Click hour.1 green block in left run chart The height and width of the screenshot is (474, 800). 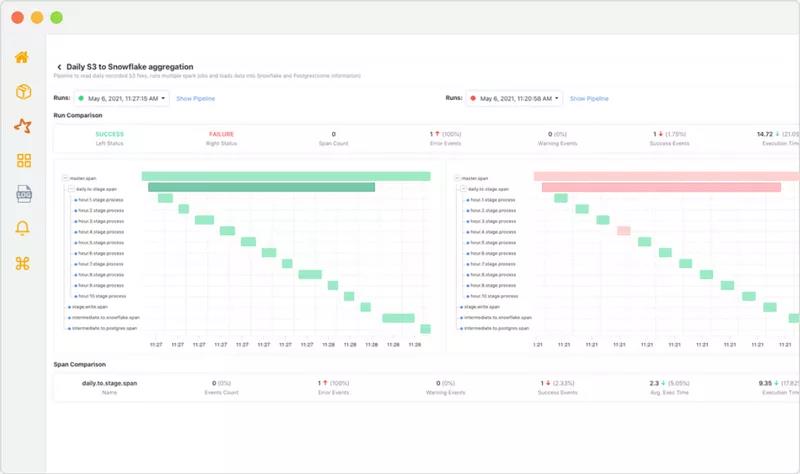click(x=165, y=198)
